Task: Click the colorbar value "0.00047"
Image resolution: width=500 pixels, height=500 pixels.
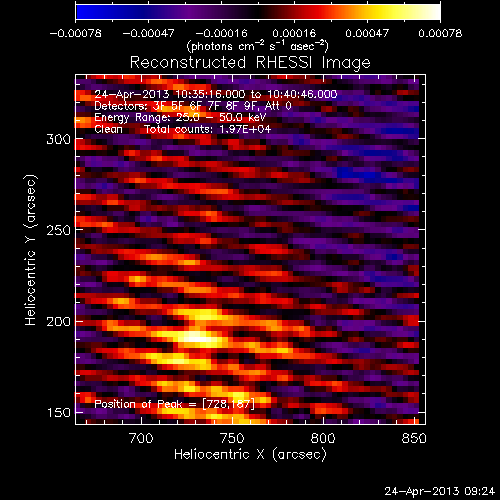Action: (367, 33)
